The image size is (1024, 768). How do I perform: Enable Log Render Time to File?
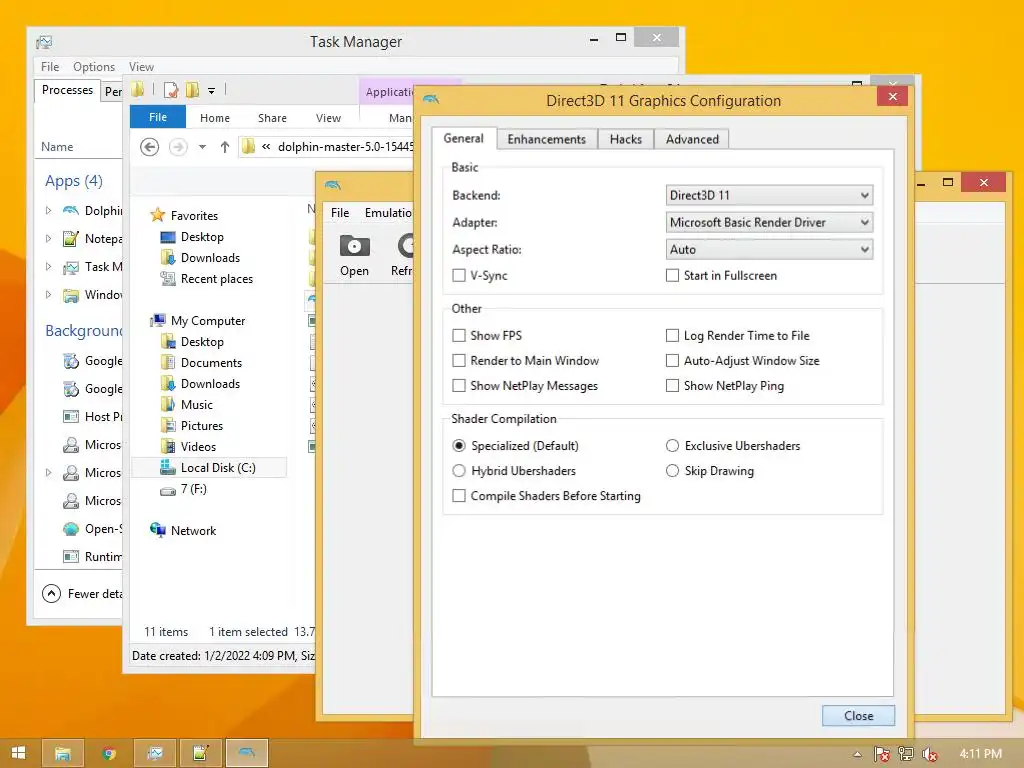pos(672,336)
